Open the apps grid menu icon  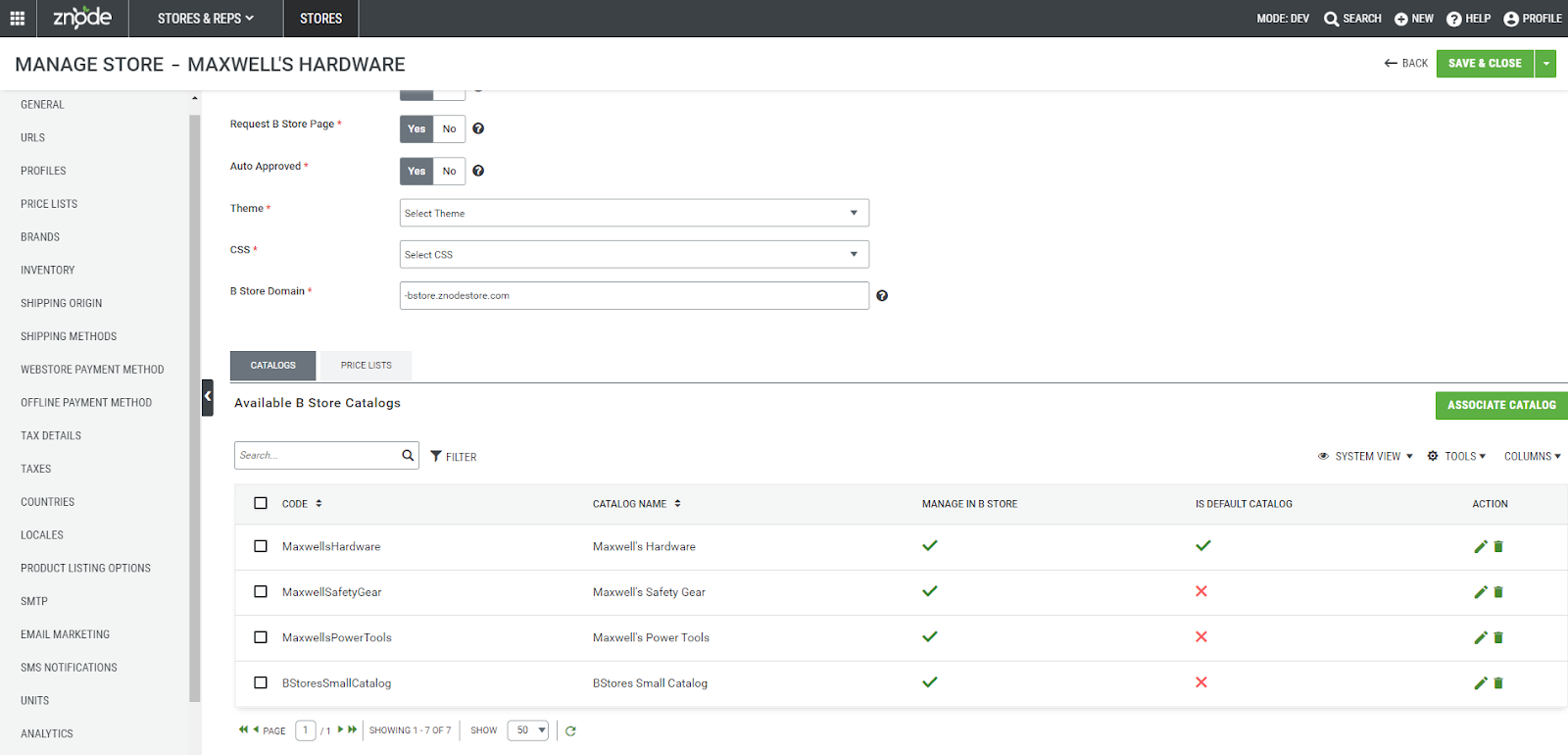pyautogui.click(x=18, y=19)
